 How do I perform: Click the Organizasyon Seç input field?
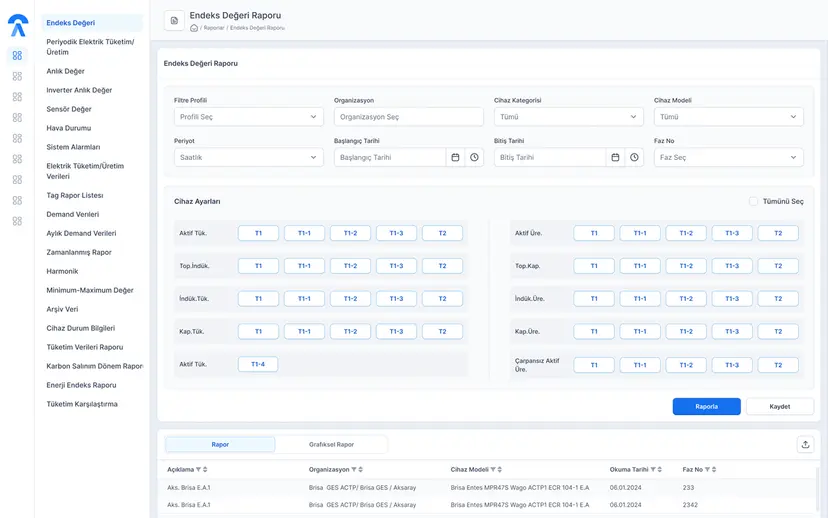(x=409, y=117)
